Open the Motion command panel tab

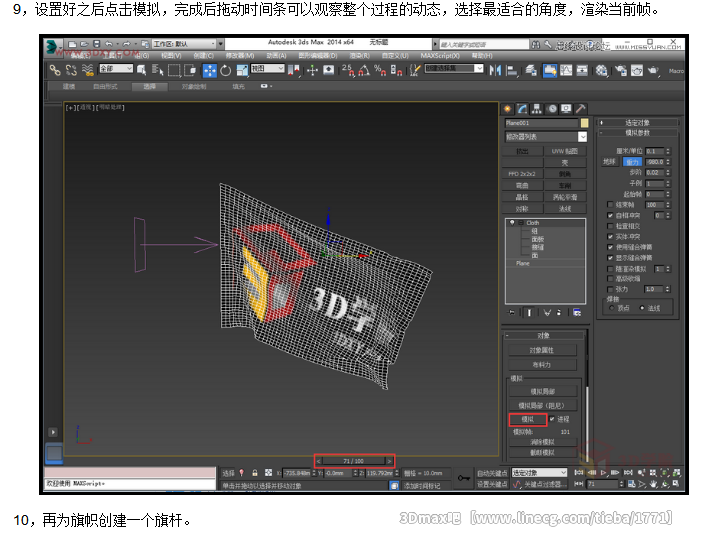(x=552, y=108)
